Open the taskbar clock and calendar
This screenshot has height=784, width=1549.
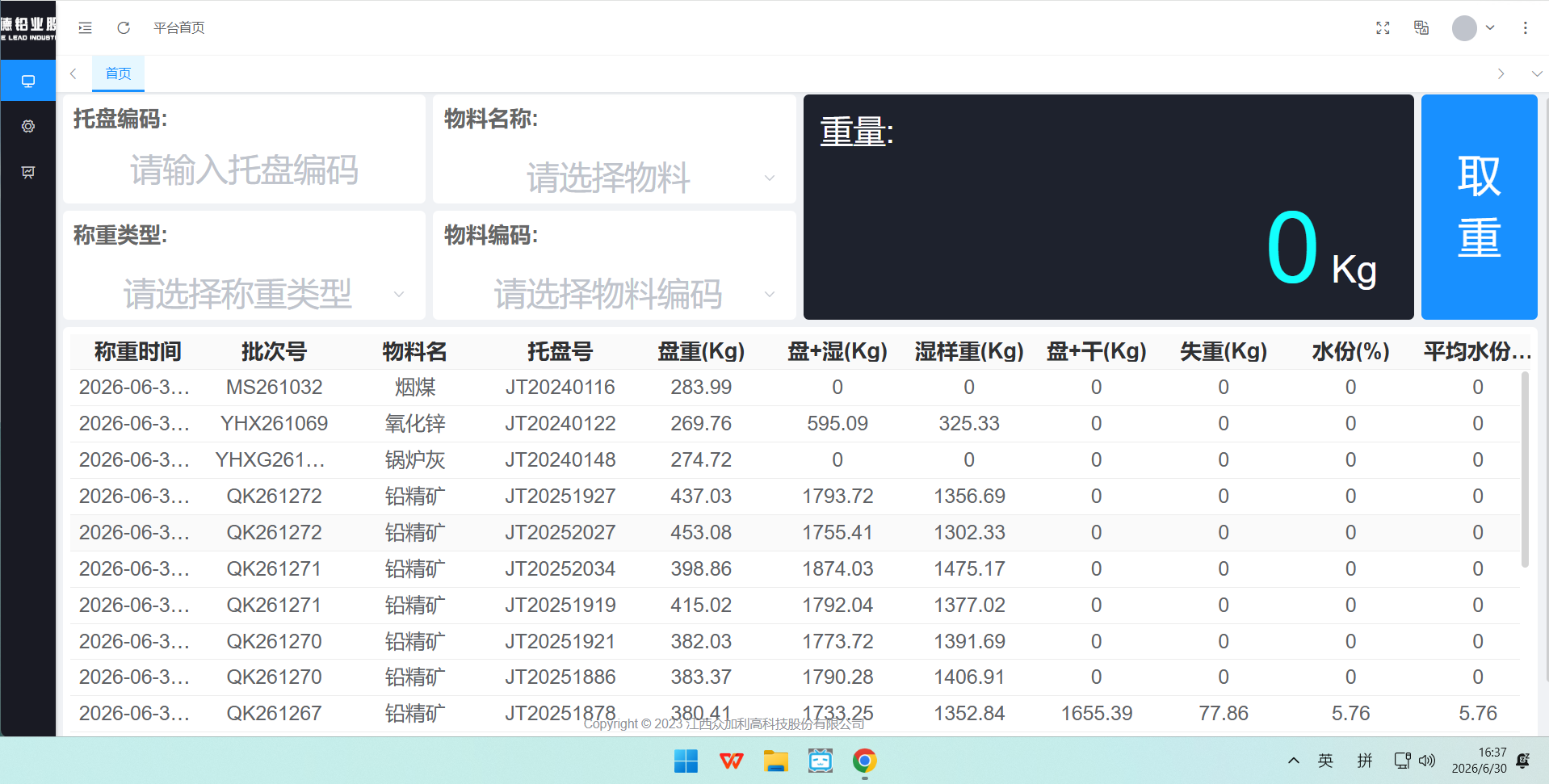[1479, 761]
